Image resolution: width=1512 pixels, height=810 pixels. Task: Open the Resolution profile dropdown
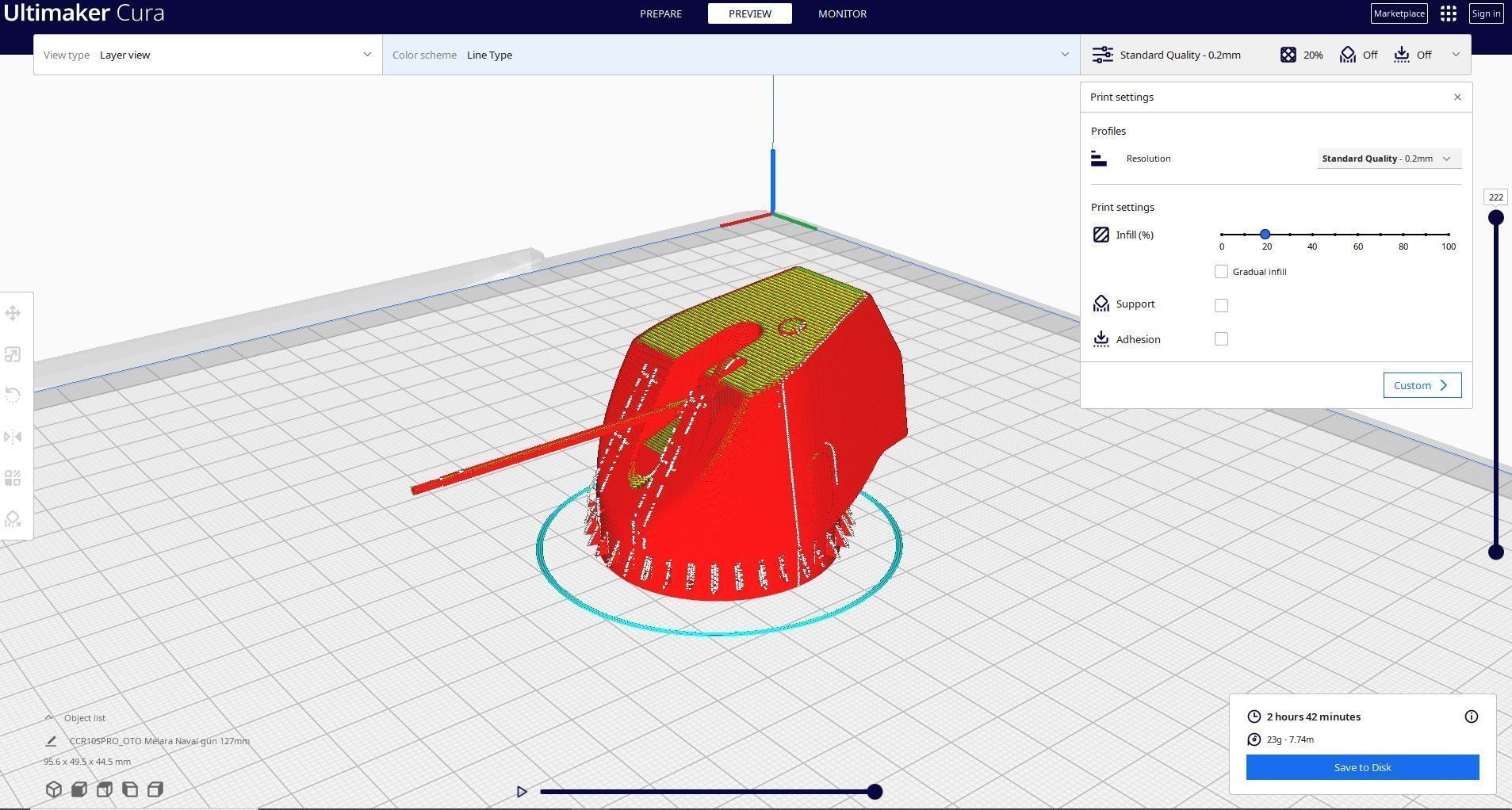point(1389,159)
